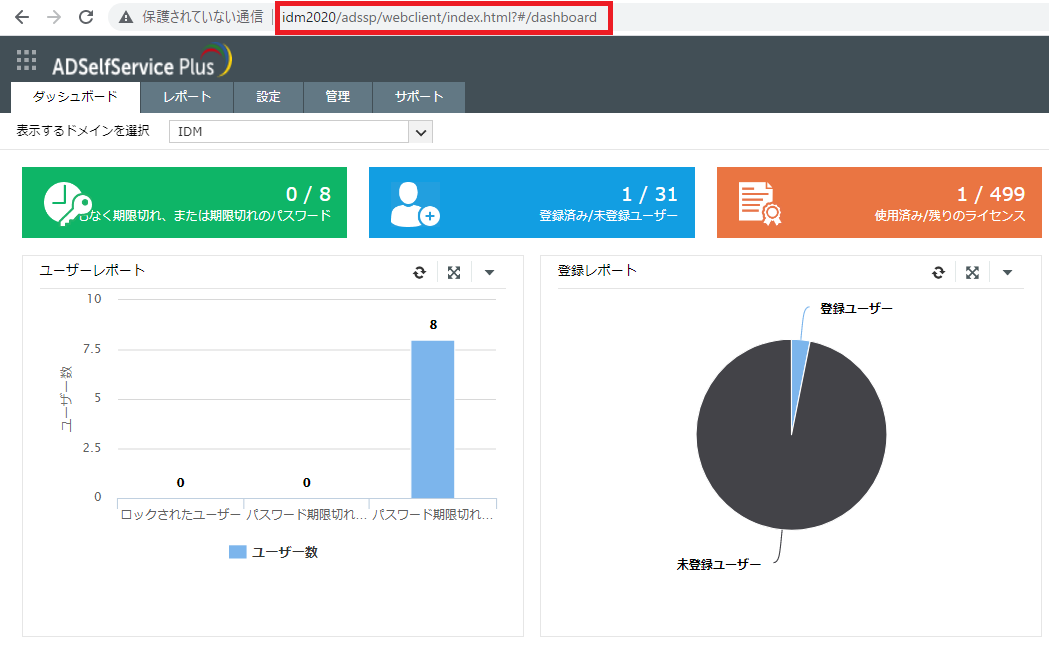Click the browser back arrow

(22, 17)
